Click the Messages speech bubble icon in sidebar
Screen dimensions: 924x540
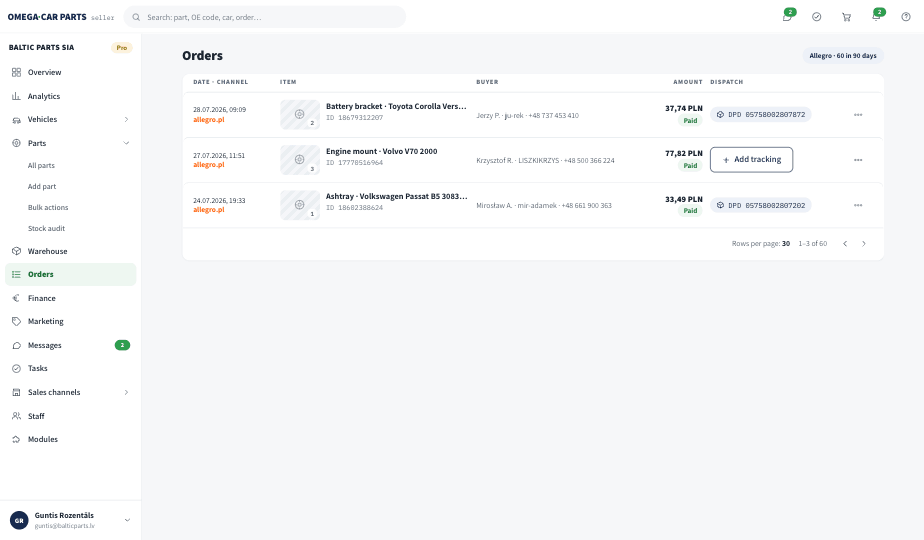pos(16,345)
